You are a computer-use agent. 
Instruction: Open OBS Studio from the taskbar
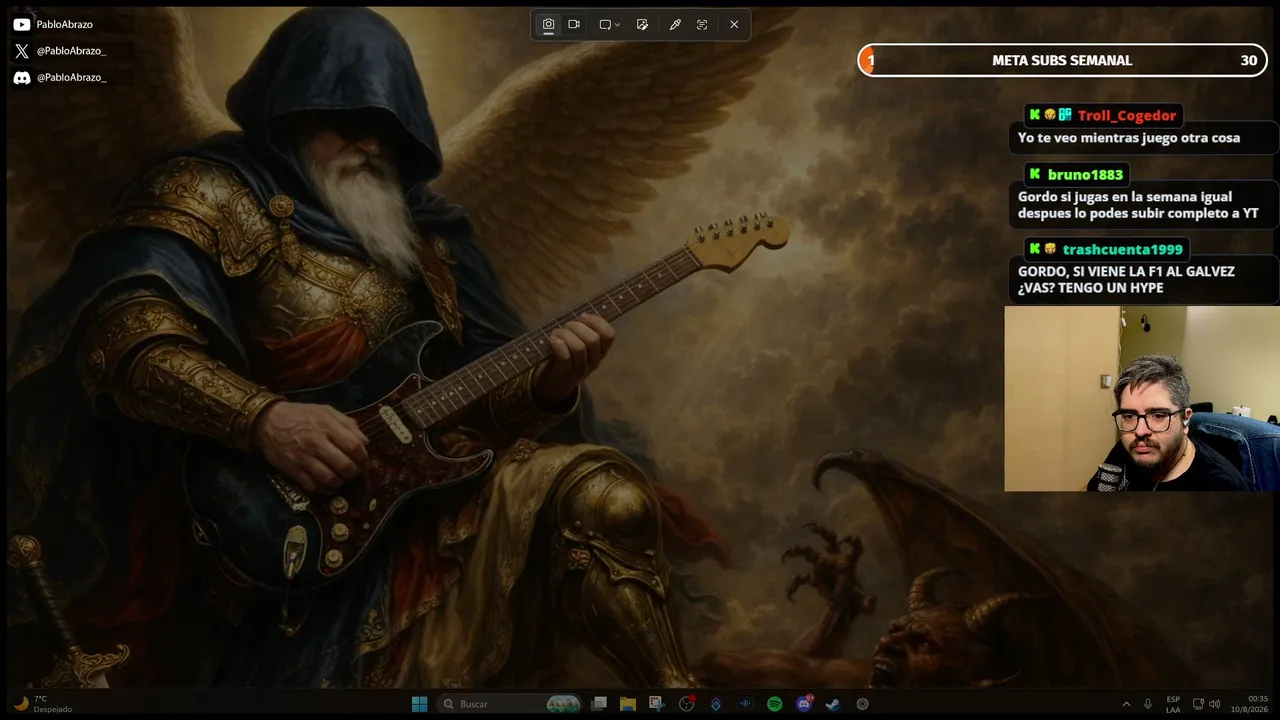[x=687, y=704]
